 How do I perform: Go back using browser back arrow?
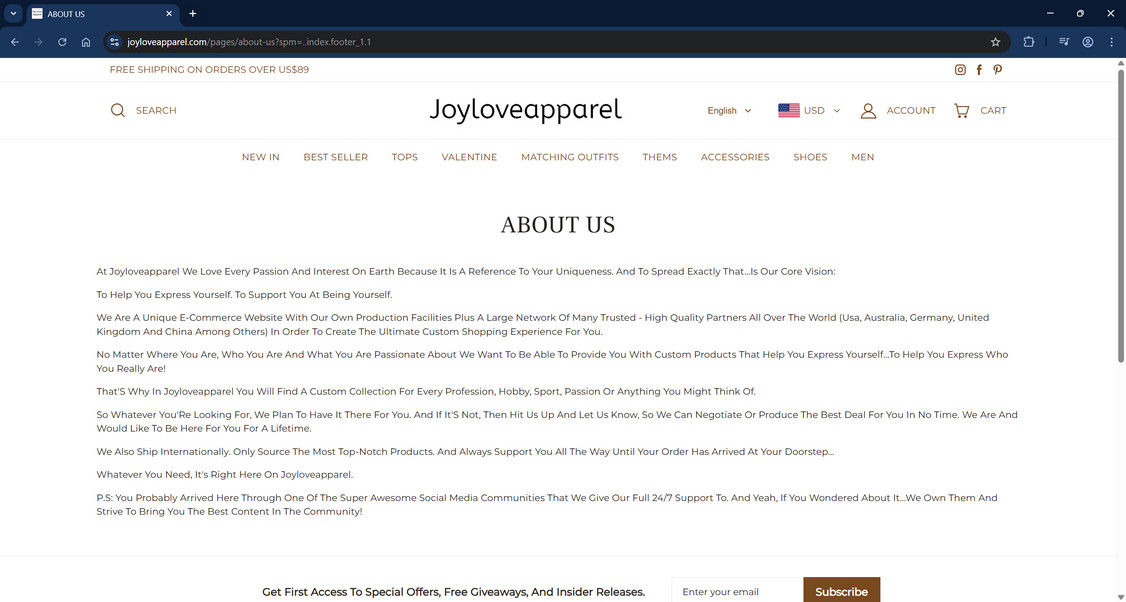click(15, 42)
